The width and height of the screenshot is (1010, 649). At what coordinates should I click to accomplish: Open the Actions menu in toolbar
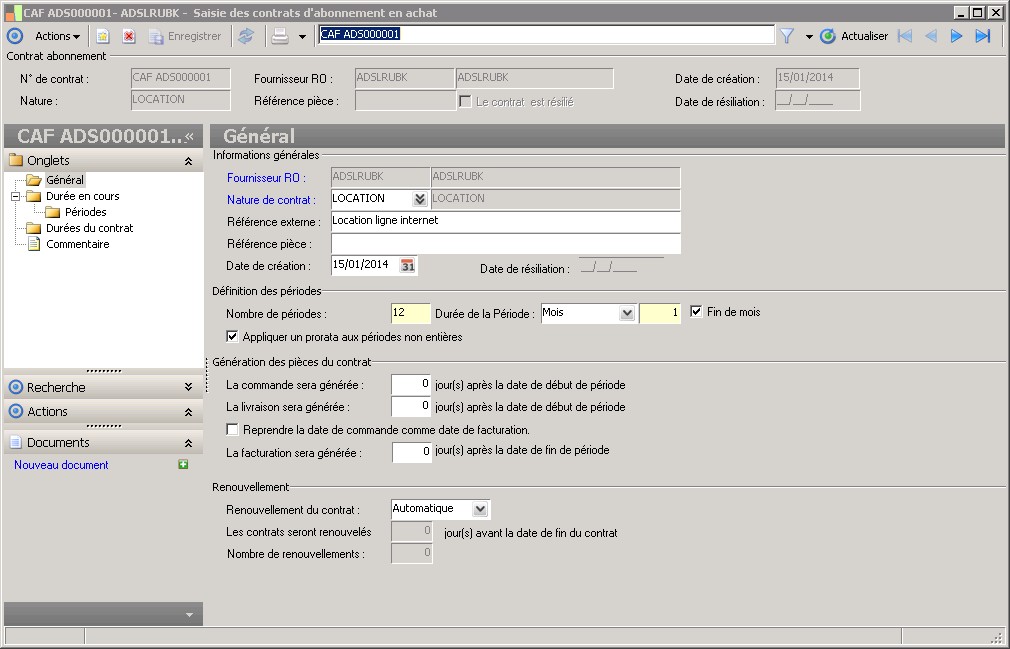point(57,36)
